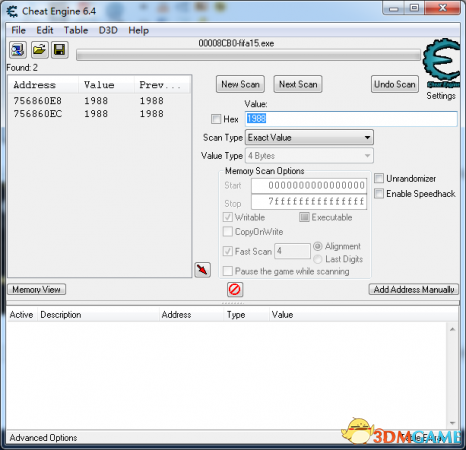
Task: Select address 756860EC in results
Action: click(x=99, y=114)
